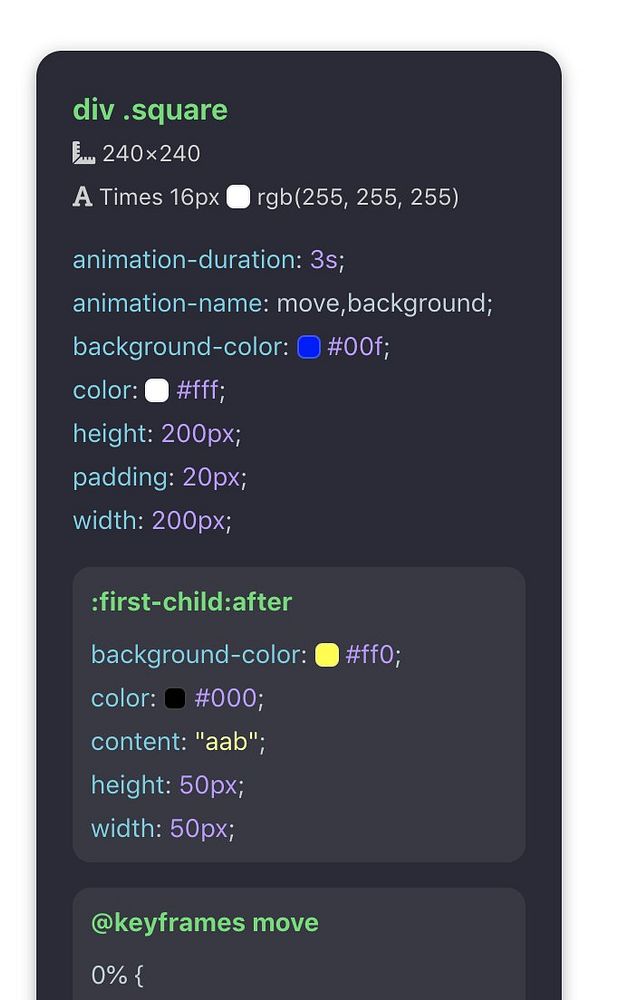Select the div .square heading
Screen dimensions: 618x1000
coord(150,110)
